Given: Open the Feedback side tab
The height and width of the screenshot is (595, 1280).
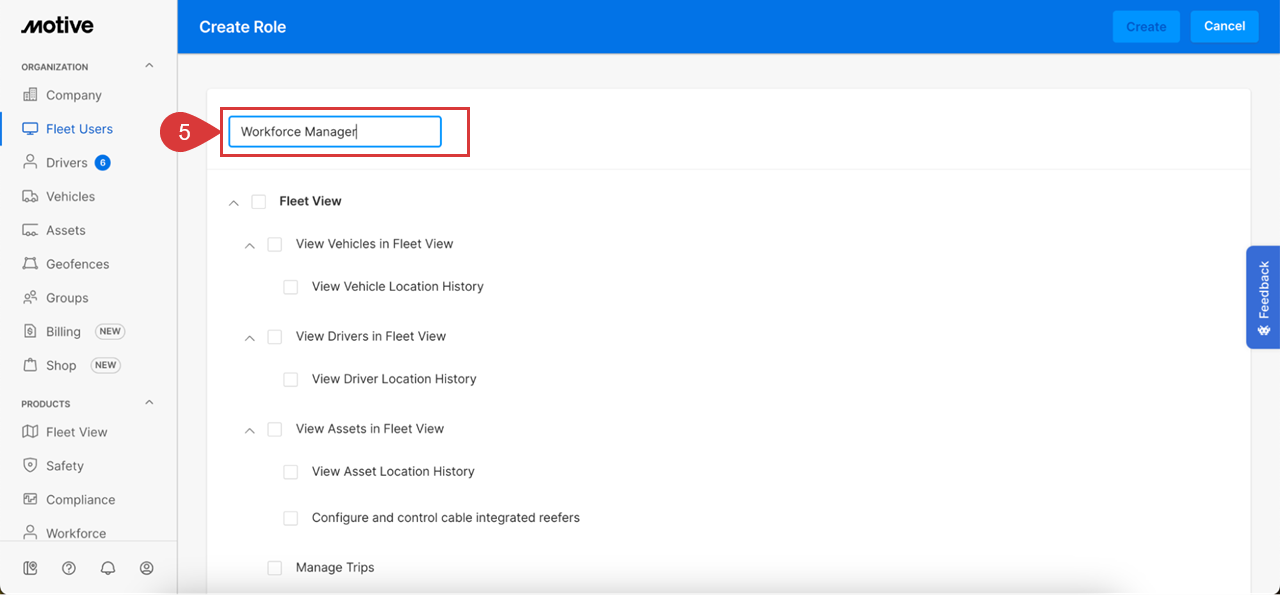Looking at the screenshot, I should [1263, 297].
